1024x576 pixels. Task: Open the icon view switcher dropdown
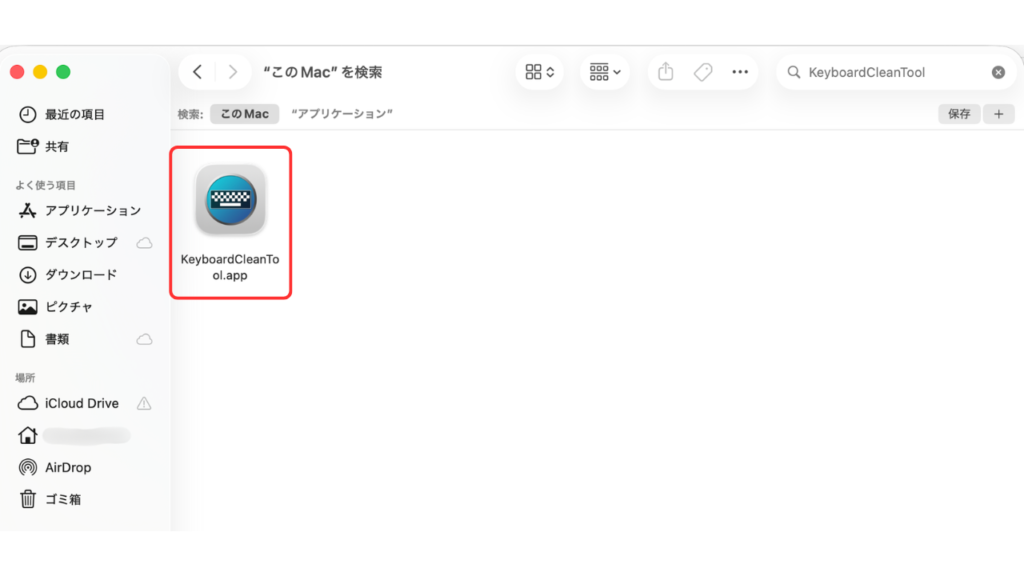point(540,72)
